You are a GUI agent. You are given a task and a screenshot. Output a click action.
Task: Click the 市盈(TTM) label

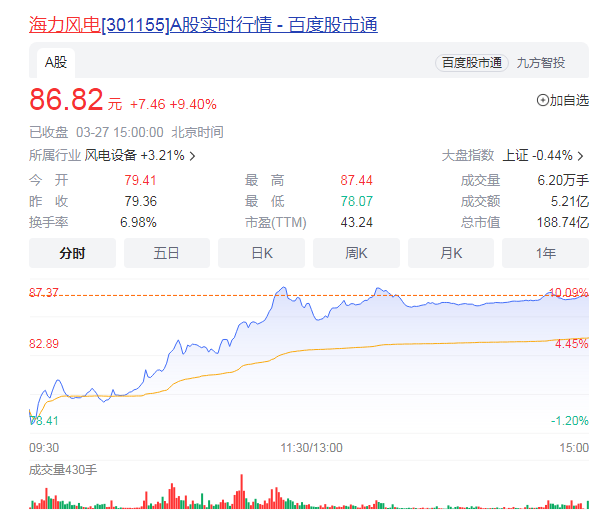(x=276, y=222)
